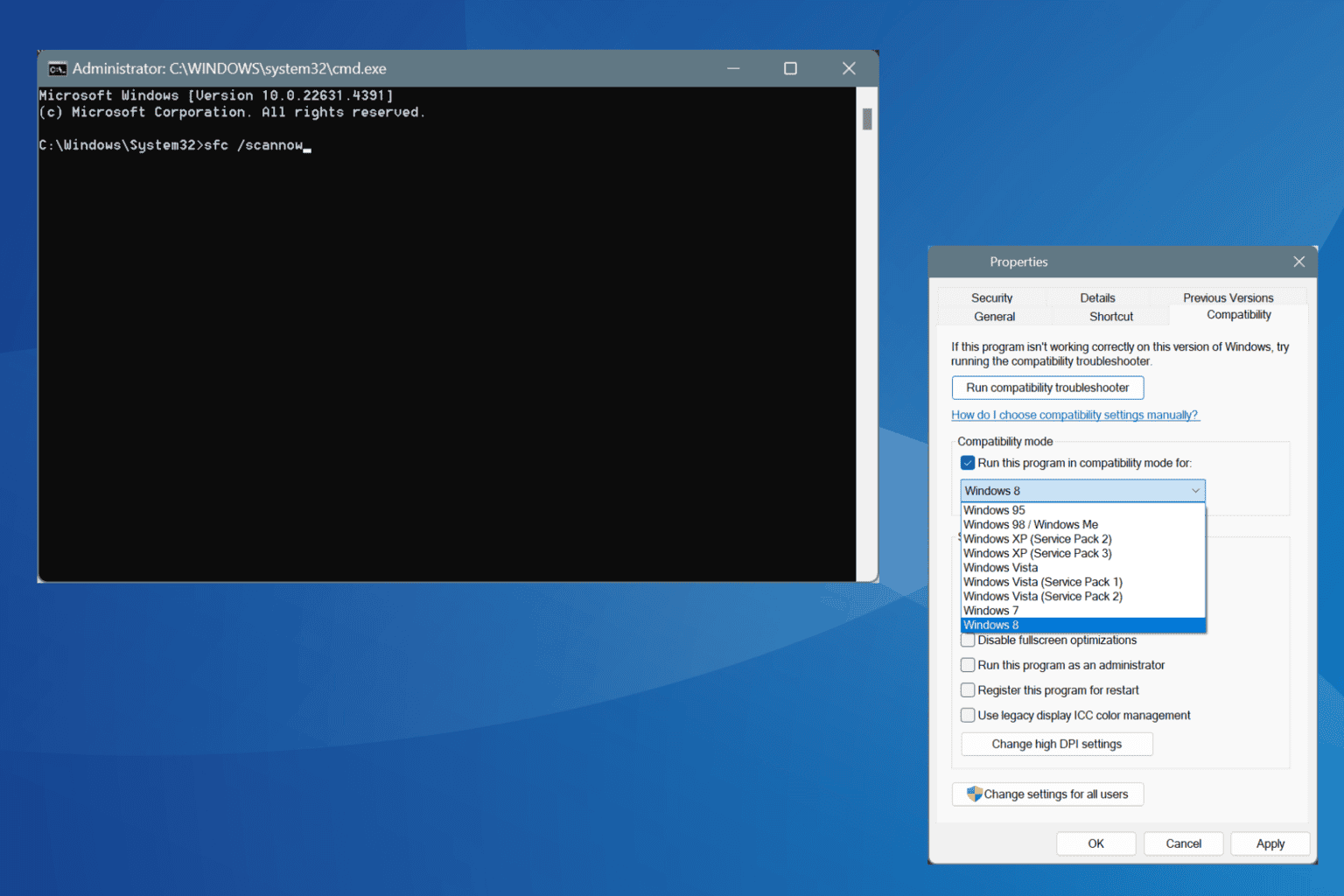Screen dimensions: 1344x896
Task: Select Windows Vista (Service Pack 2)
Action: (x=1082, y=597)
